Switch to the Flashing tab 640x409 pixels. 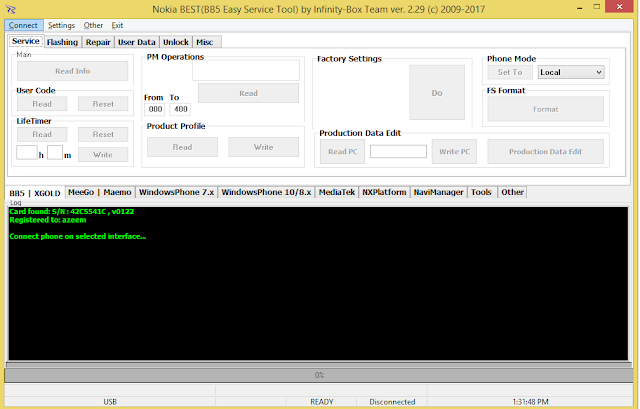(62, 42)
